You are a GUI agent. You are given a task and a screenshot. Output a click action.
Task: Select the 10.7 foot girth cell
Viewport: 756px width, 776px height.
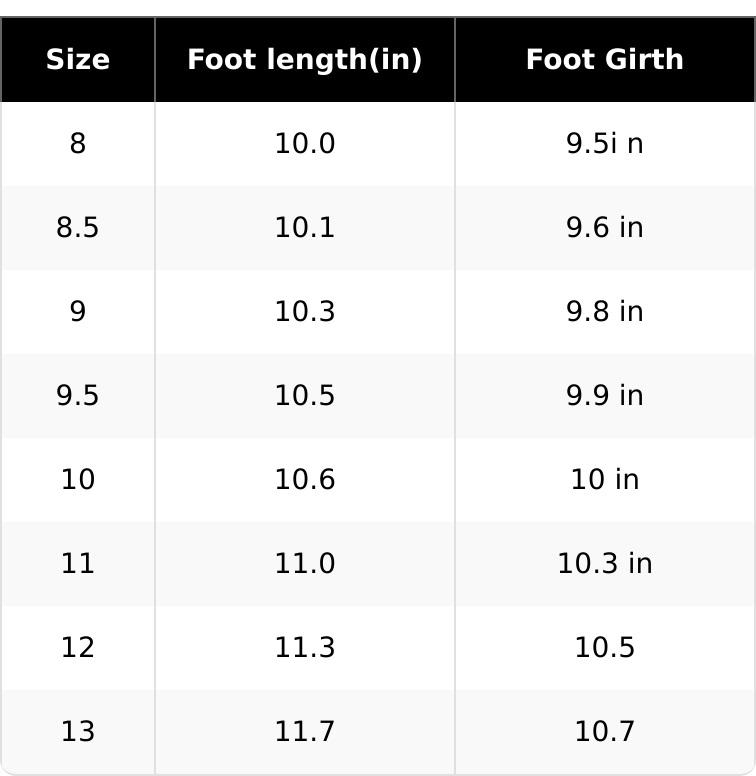[605, 732]
